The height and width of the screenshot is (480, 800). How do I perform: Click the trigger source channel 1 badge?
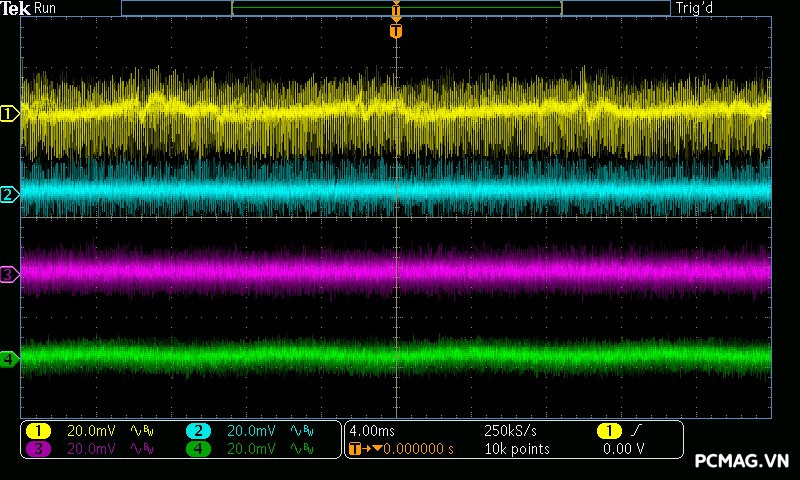608,430
